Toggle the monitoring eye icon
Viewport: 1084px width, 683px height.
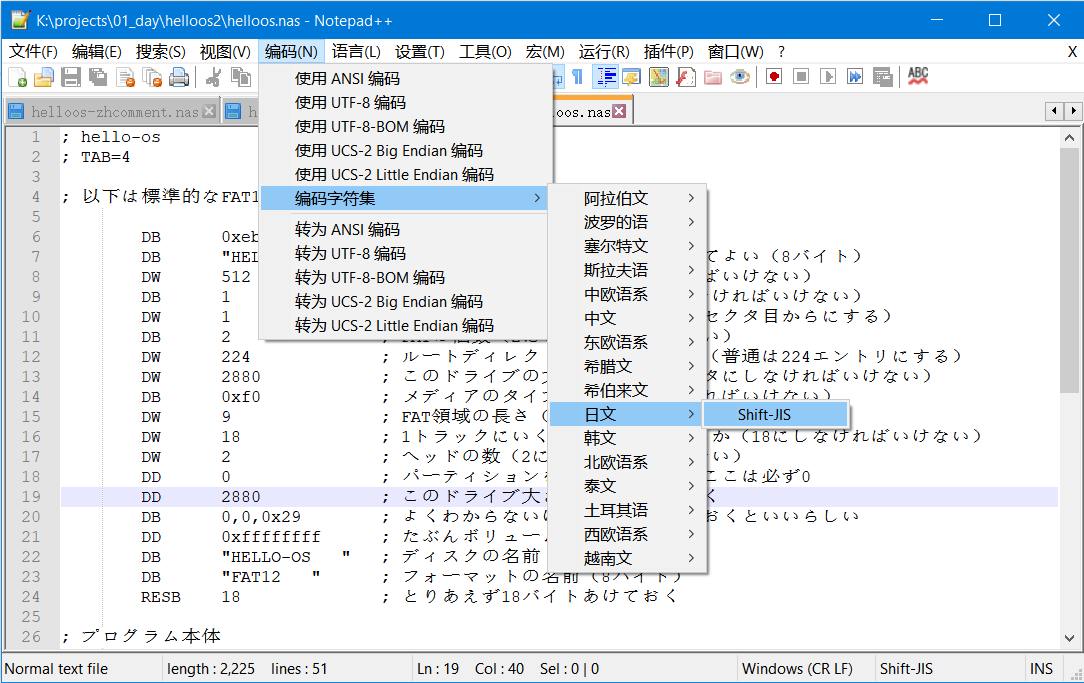click(x=740, y=77)
